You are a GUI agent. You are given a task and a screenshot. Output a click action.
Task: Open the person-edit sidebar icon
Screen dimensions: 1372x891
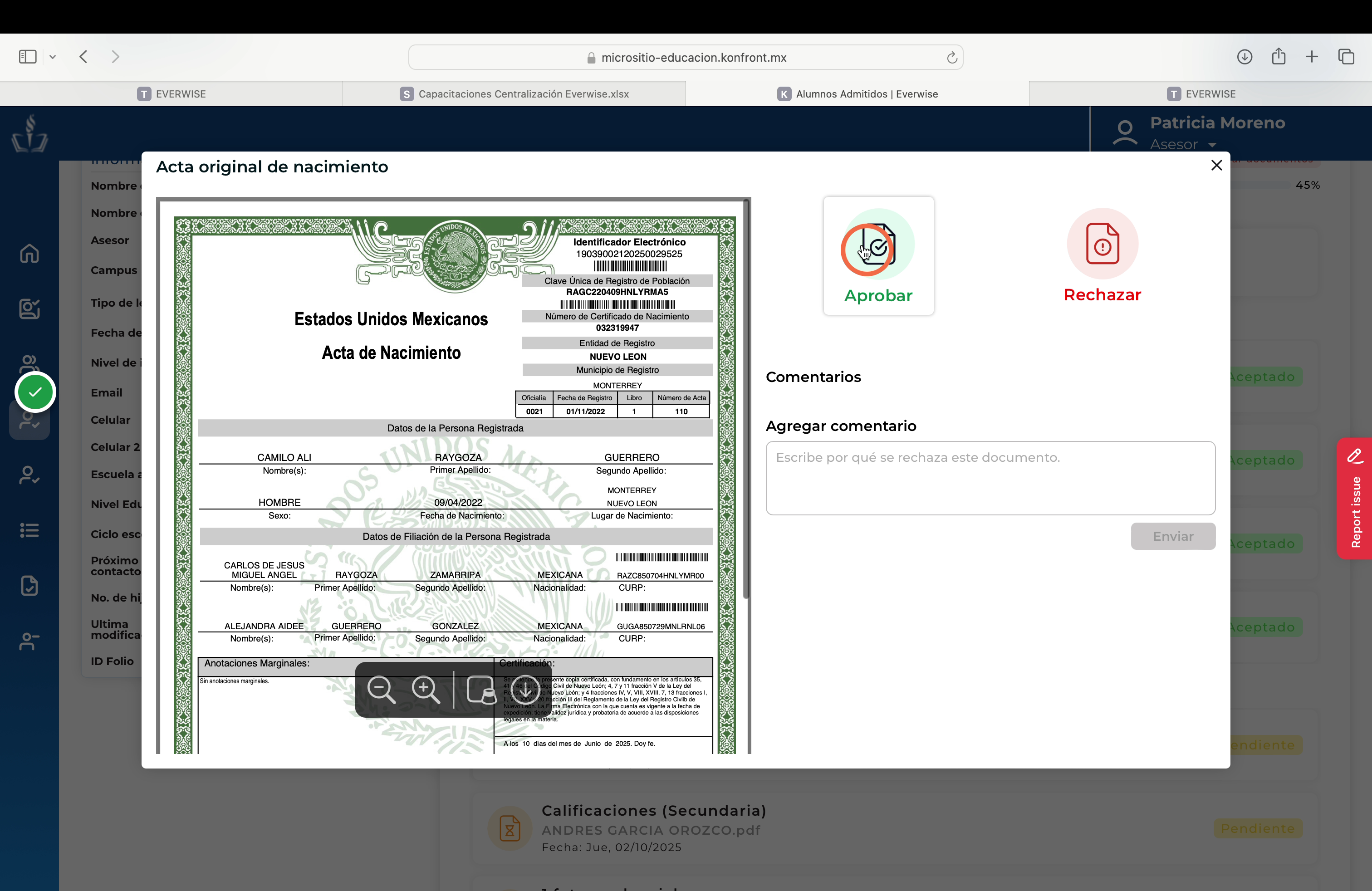pos(29,308)
